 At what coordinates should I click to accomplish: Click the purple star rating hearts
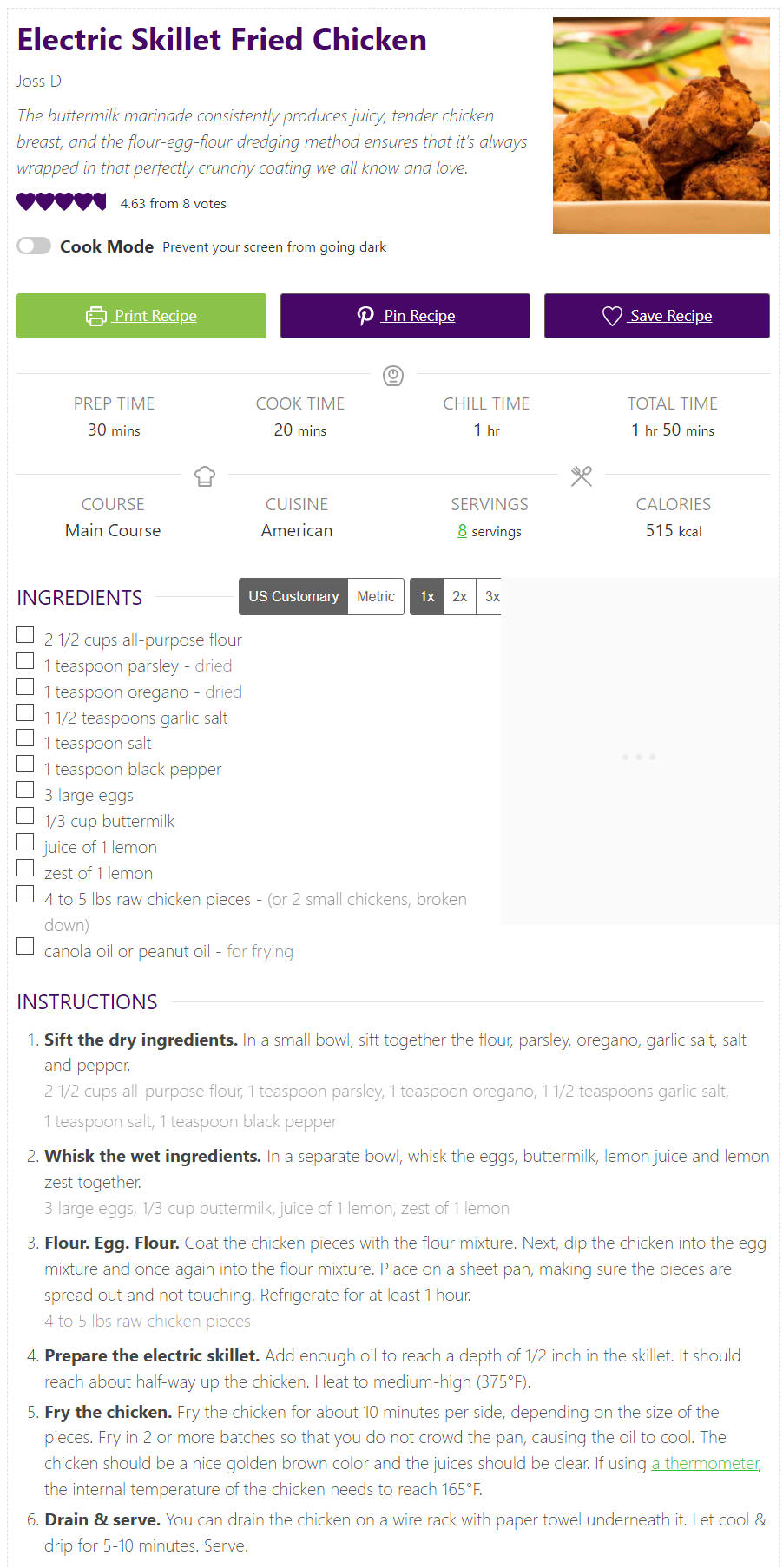point(62,202)
